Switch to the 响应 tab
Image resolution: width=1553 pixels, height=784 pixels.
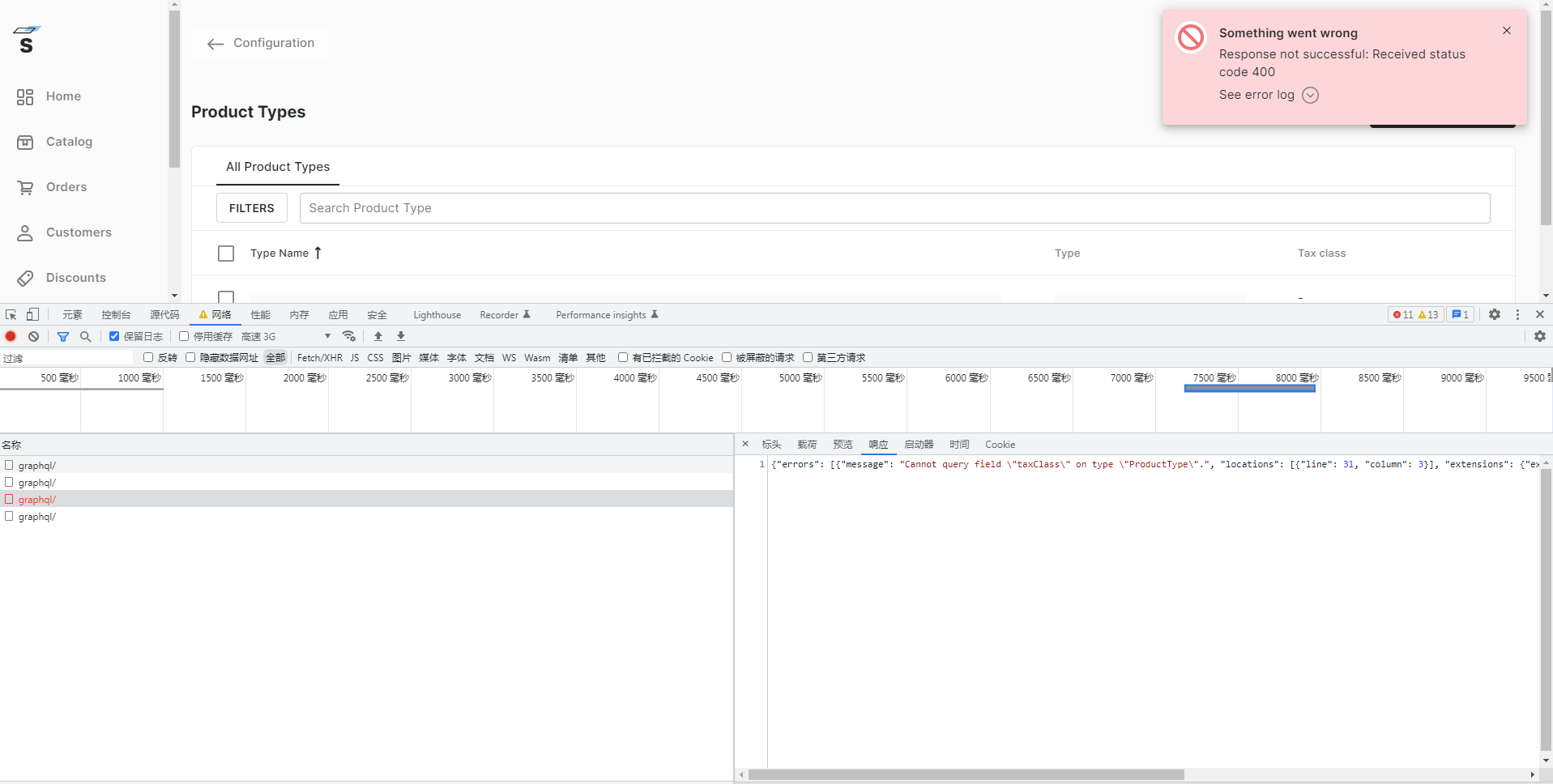(x=877, y=444)
